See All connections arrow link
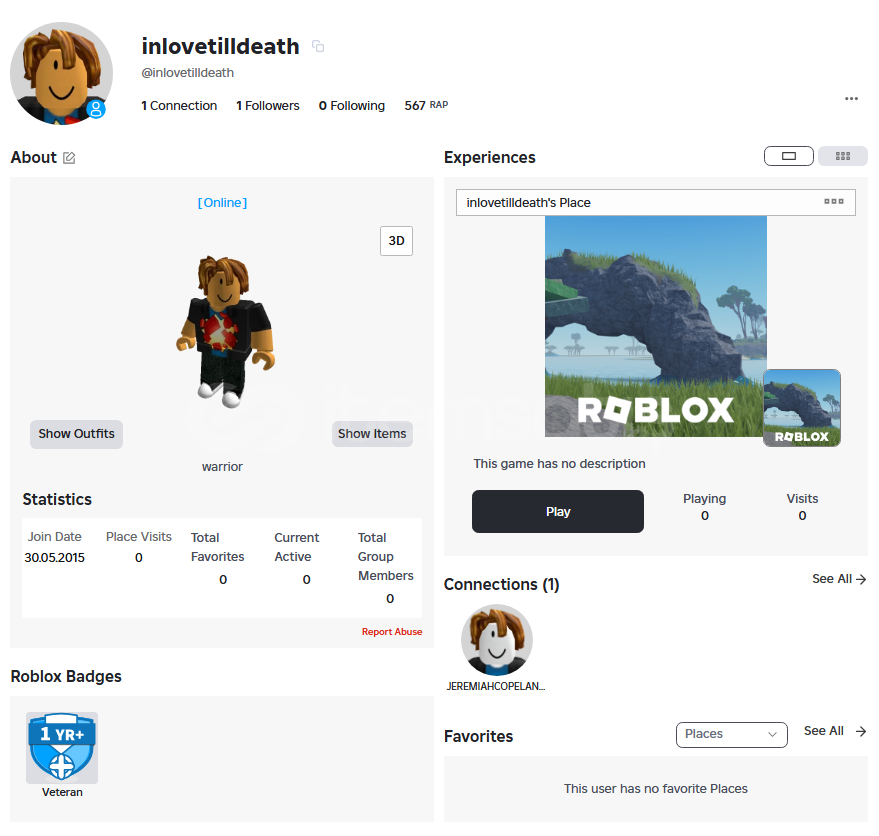Image resolution: width=879 pixels, height=836 pixels. point(839,579)
